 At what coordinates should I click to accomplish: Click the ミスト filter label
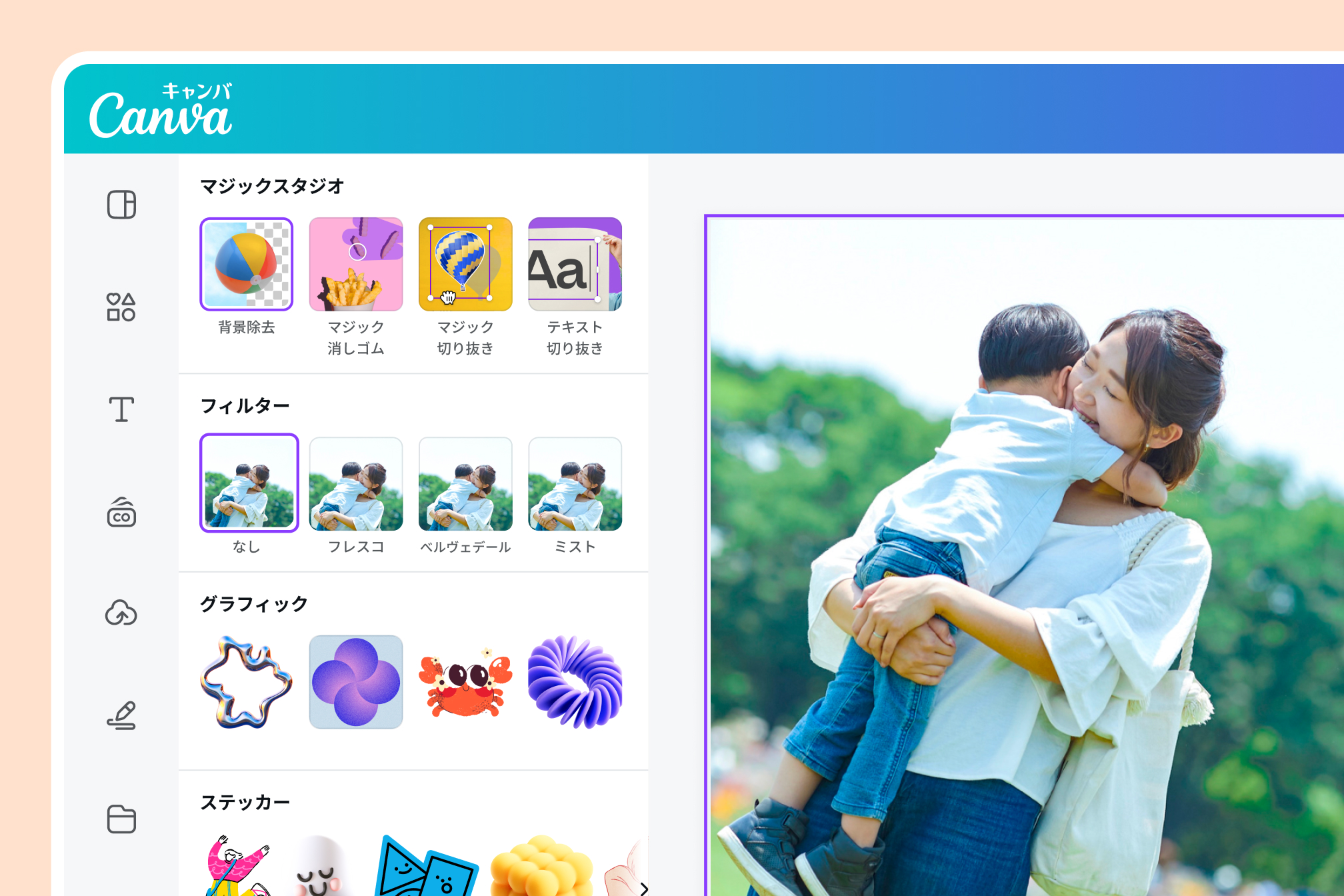coord(575,547)
